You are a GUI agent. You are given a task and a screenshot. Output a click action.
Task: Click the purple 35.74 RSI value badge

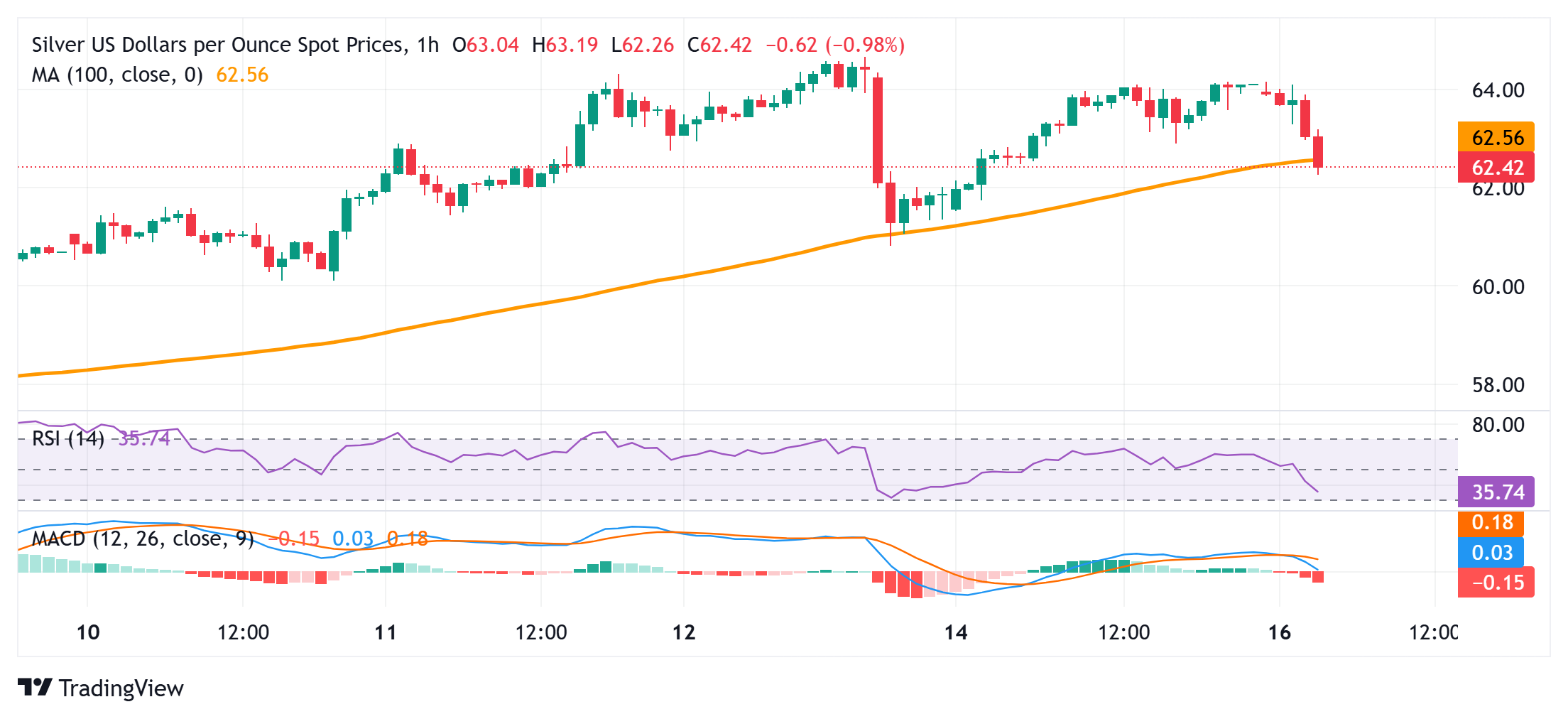pyautogui.click(x=1495, y=492)
